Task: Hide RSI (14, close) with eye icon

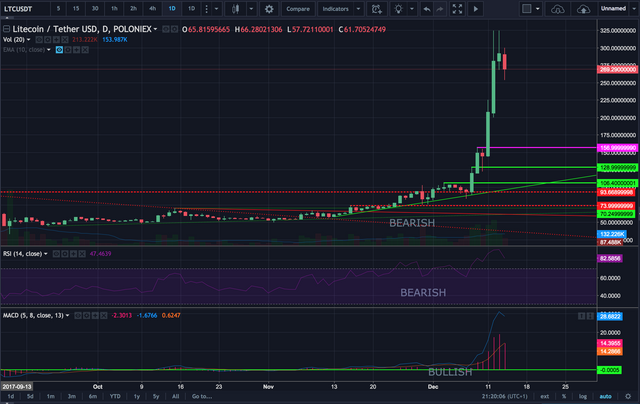Action: tap(56, 254)
